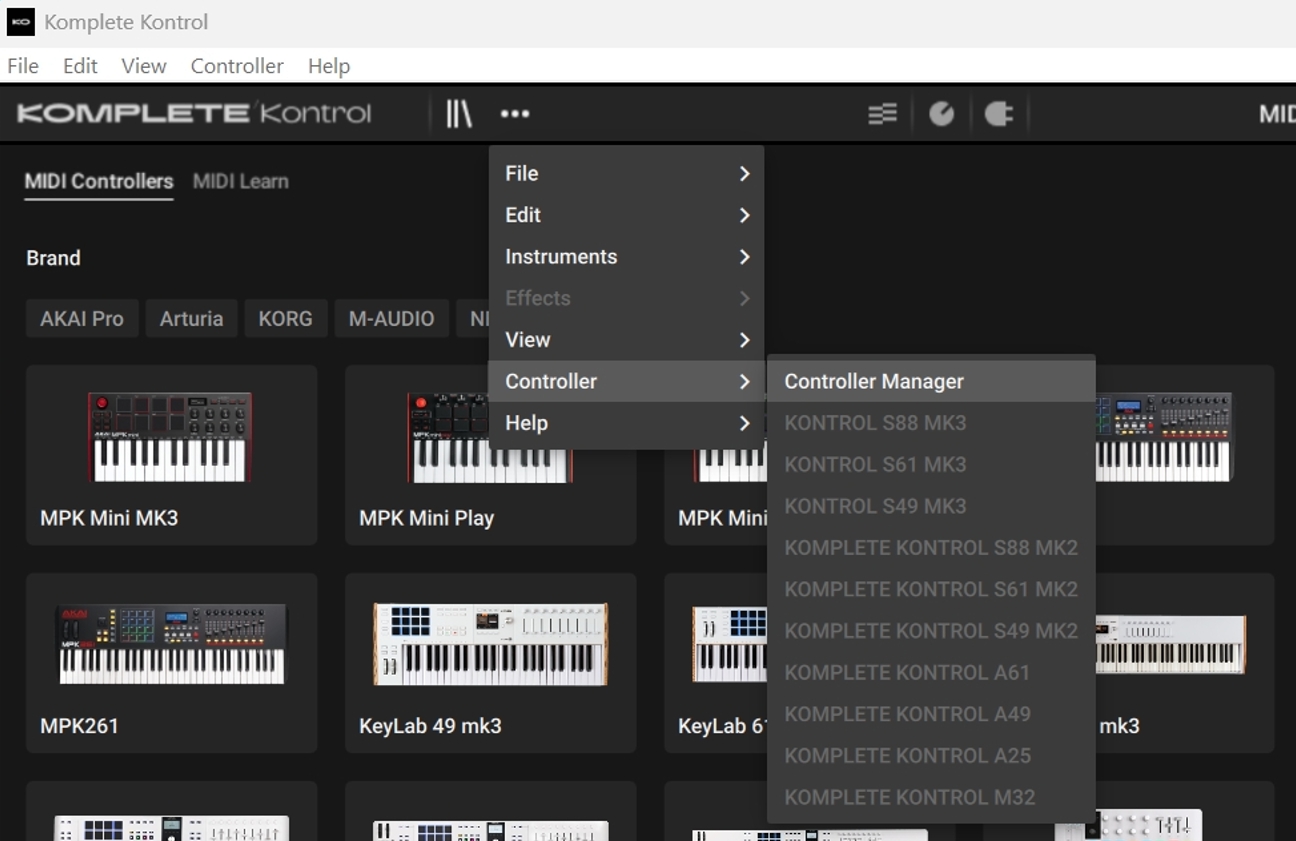1296x841 pixels.
Task: Click the three-dots main menu icon
Action: click(x=515, y=114)
